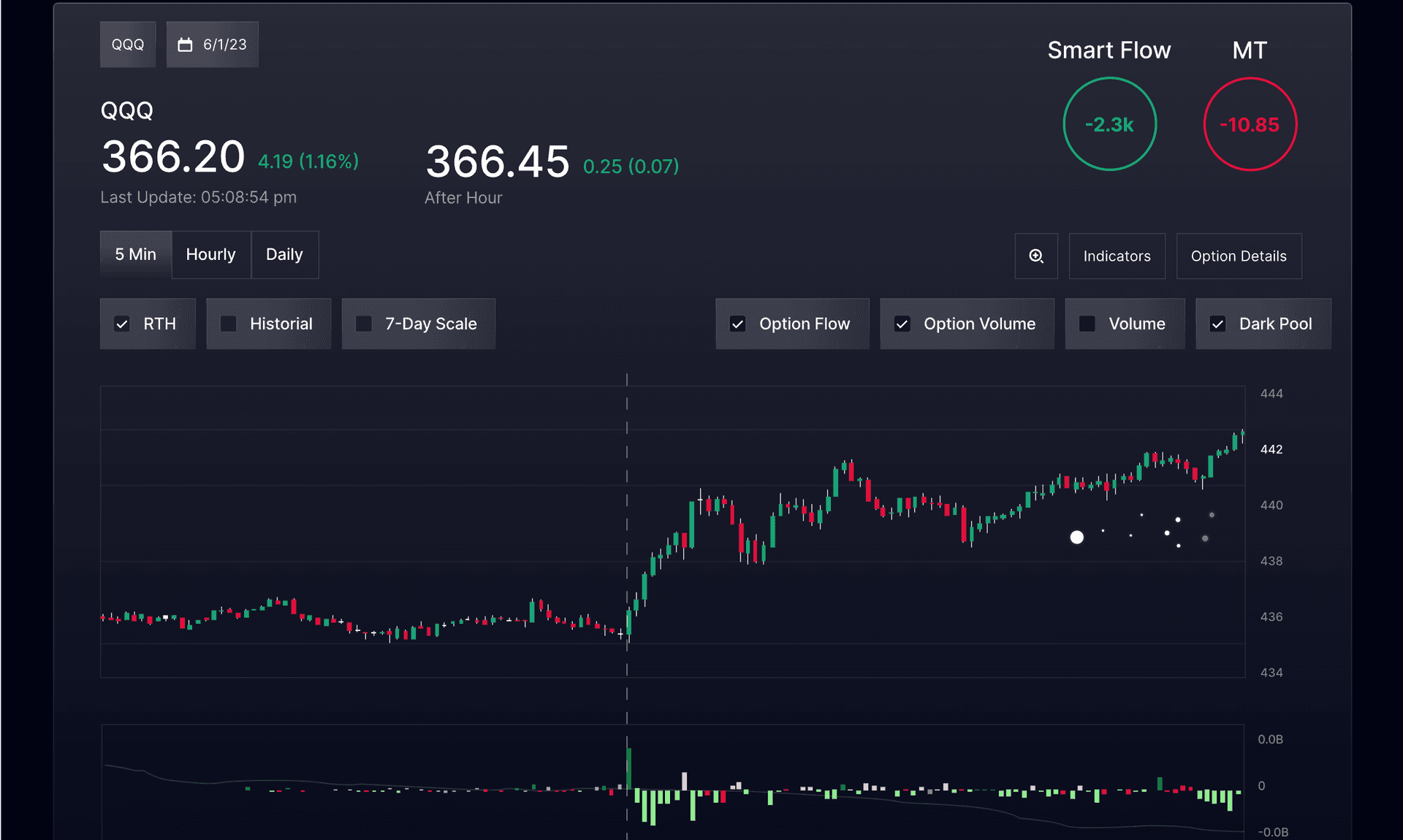Click the After Hour label

tap(463, 198)
